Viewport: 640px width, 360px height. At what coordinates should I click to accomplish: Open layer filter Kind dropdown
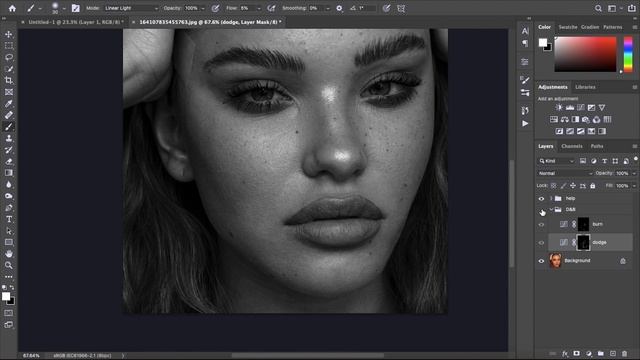[x=557, y=161]
